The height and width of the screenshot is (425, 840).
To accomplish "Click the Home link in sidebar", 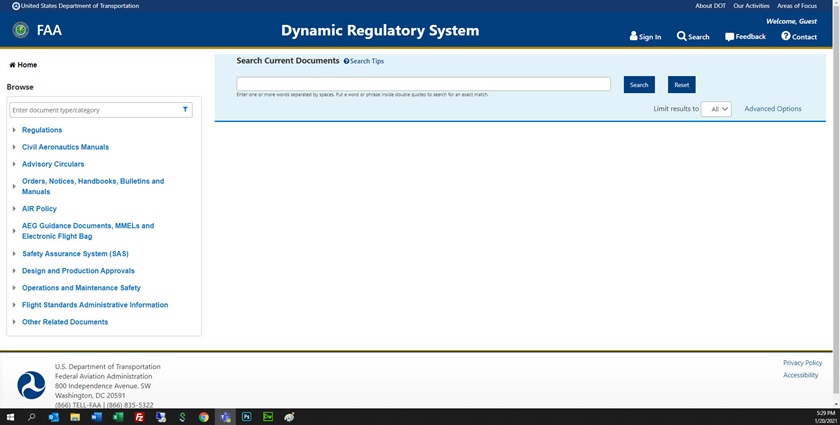I will pos(27,65).
